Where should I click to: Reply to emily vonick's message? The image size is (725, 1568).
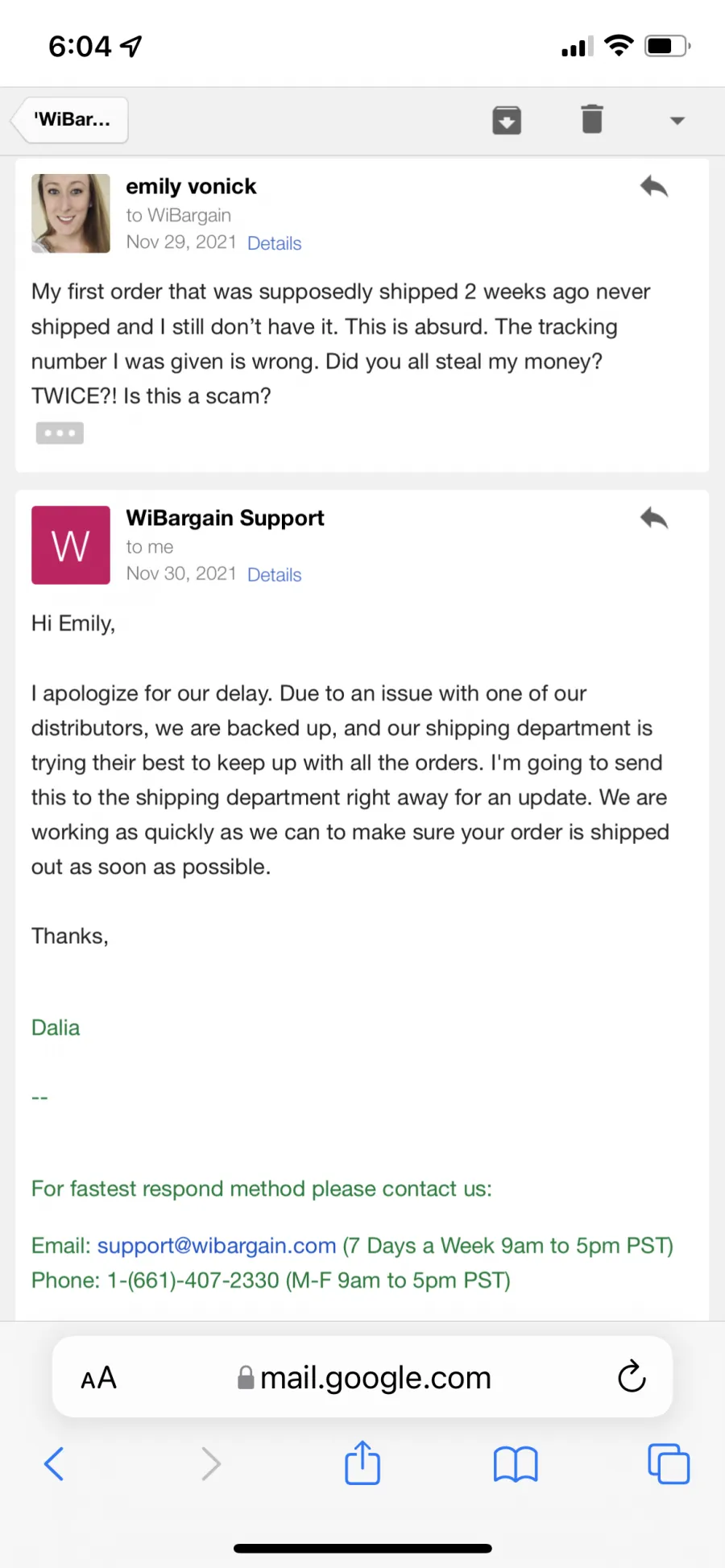654,187
